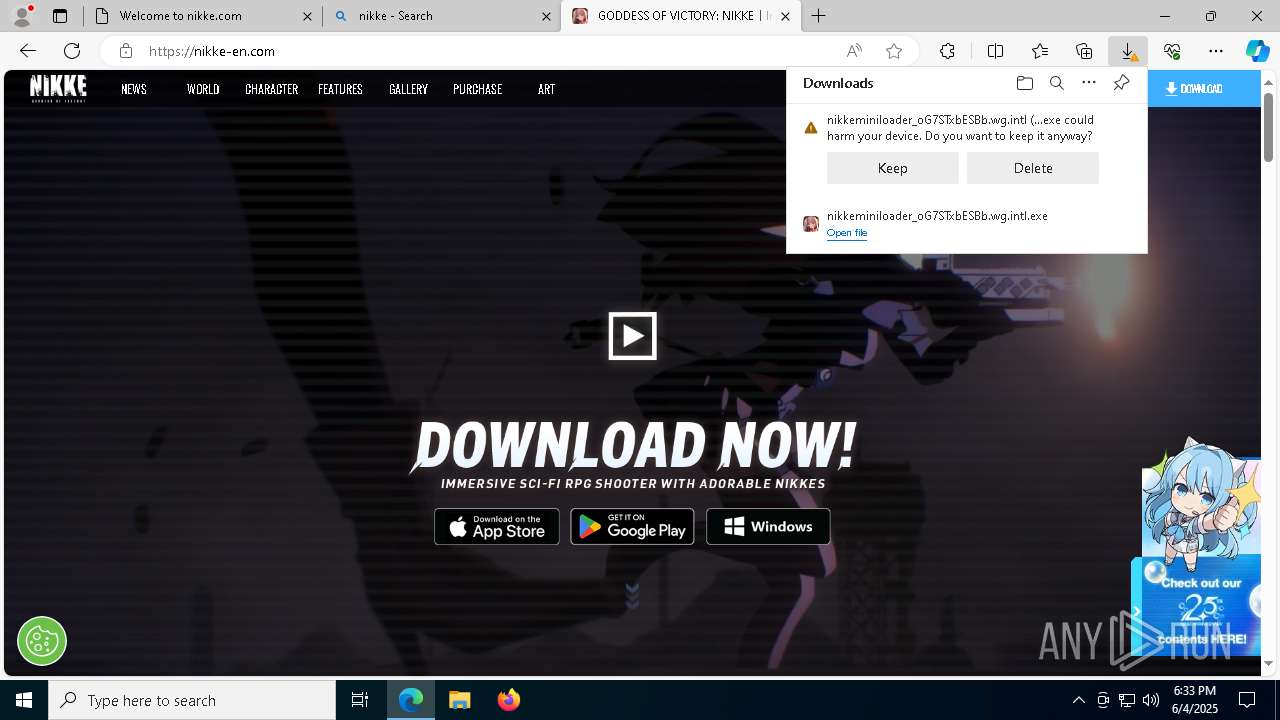Open Tab actions menu
This screenshot has height=720, width=1280.
coord(60,16)
